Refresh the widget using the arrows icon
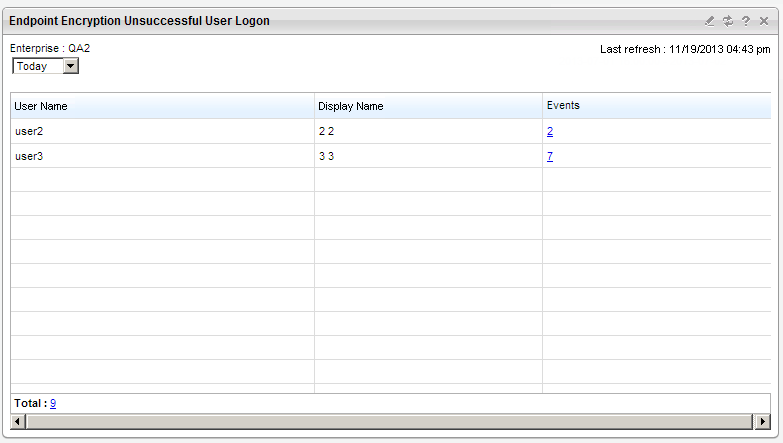This screenshot has height=443, width=783. click(728, 21)
